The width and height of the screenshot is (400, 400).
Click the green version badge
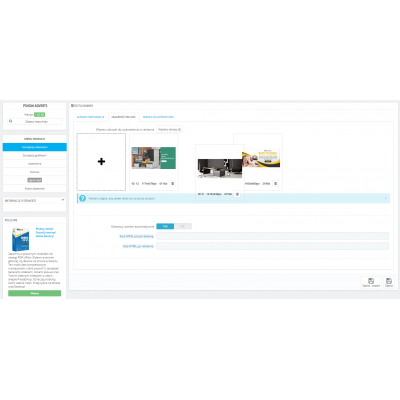point(39,114)
